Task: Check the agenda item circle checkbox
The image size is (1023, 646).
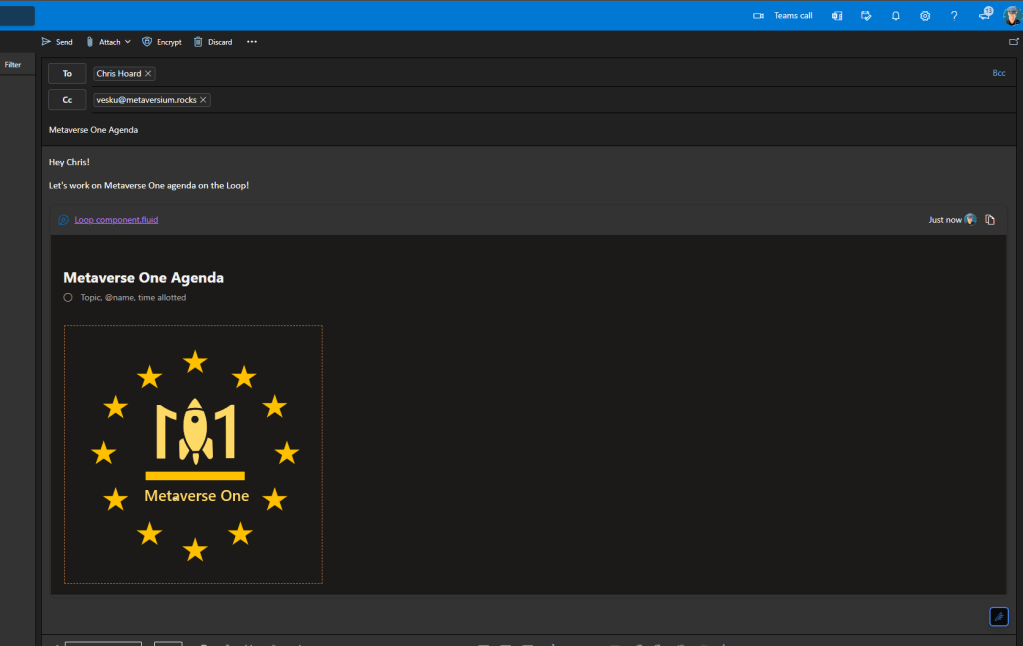Action: coord(68,298)
